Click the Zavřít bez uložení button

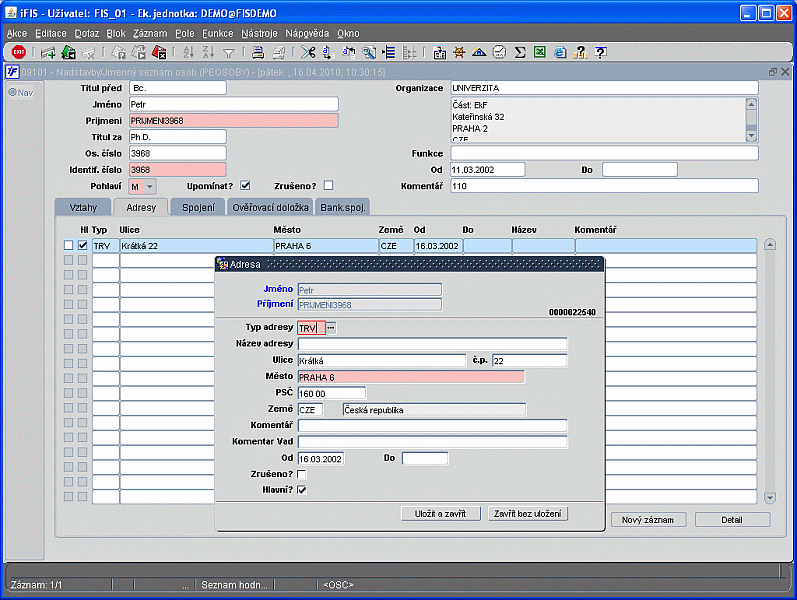click(528, 513)
